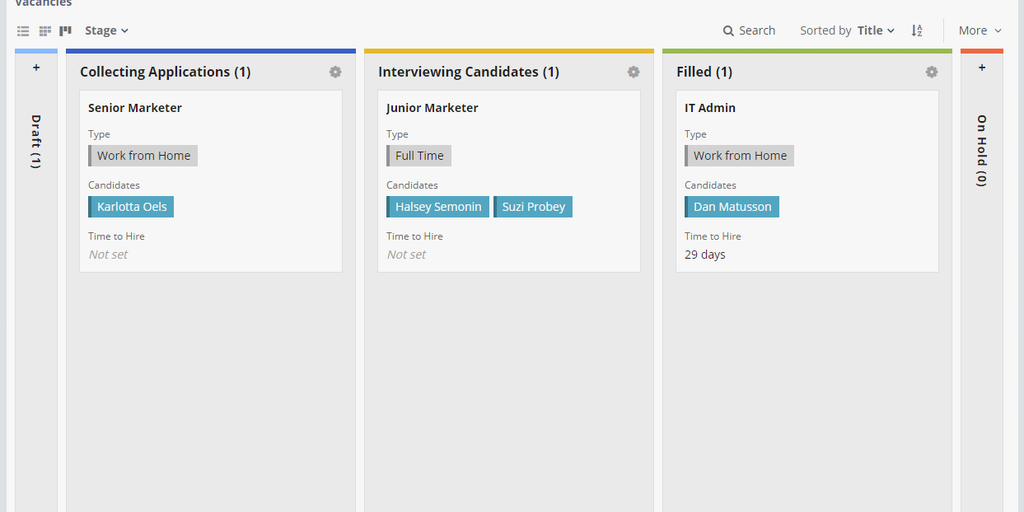Open Collecting Applications column settings gear
The width and height of the screenshot is (1024, 512).
click(335, 72)
